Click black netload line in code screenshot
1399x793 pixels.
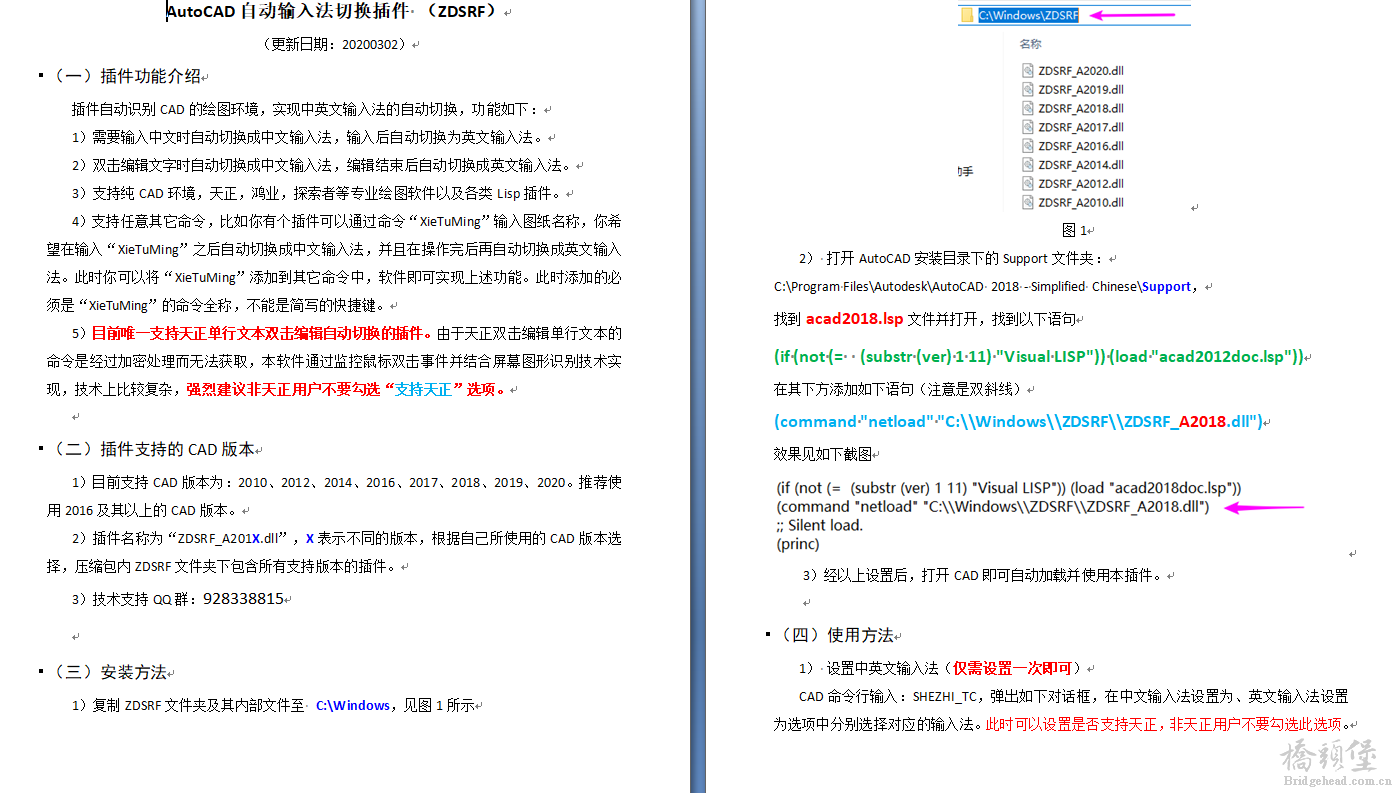(993, 507)
